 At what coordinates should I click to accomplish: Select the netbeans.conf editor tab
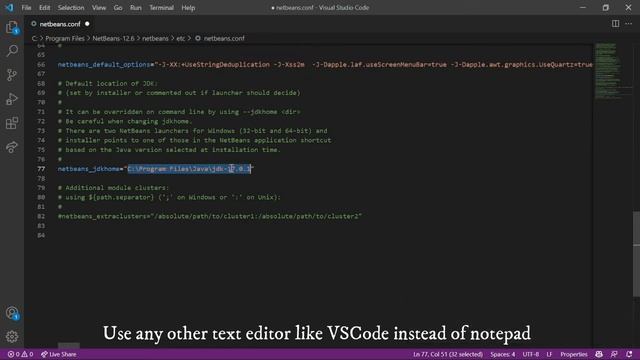[x=60, y=24]
